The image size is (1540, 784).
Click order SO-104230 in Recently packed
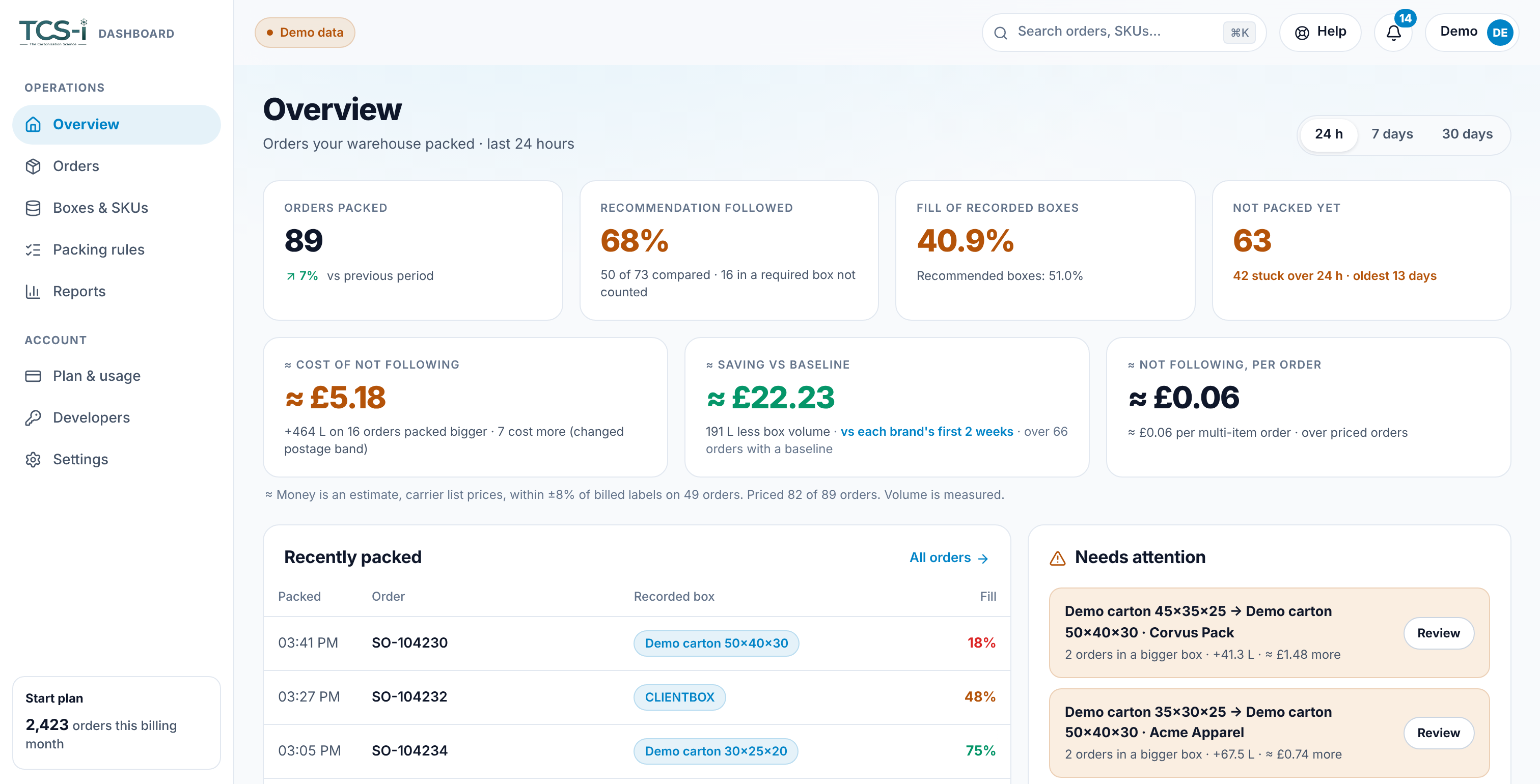(x=409, y=643)
